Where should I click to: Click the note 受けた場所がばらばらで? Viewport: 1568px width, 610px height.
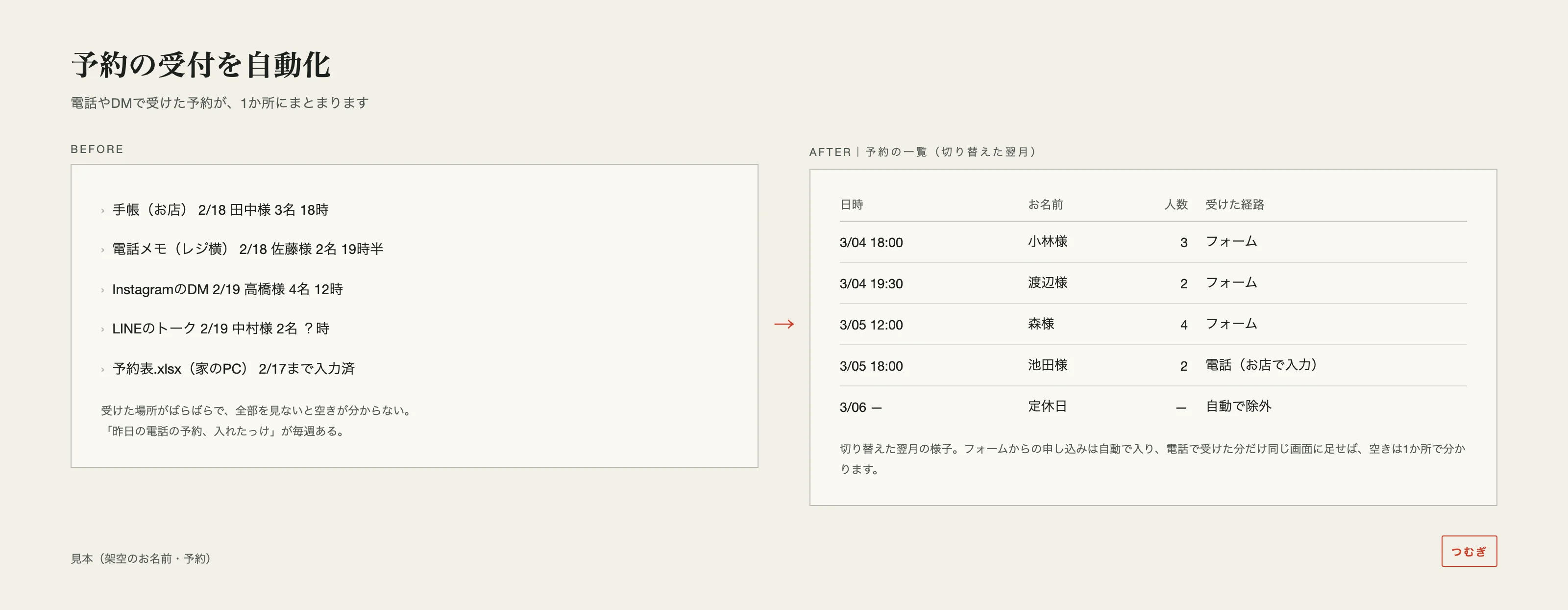point(258,411)
